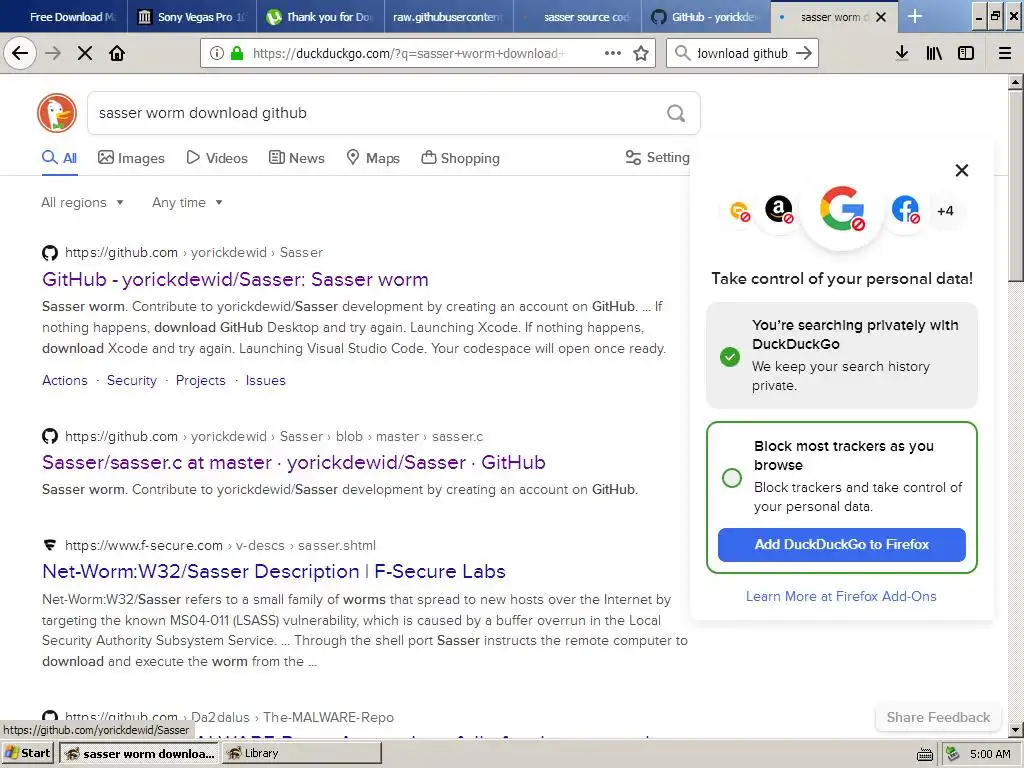Open the Issues sitelink
Screen dimensions: 1024x768
point(265,380)
